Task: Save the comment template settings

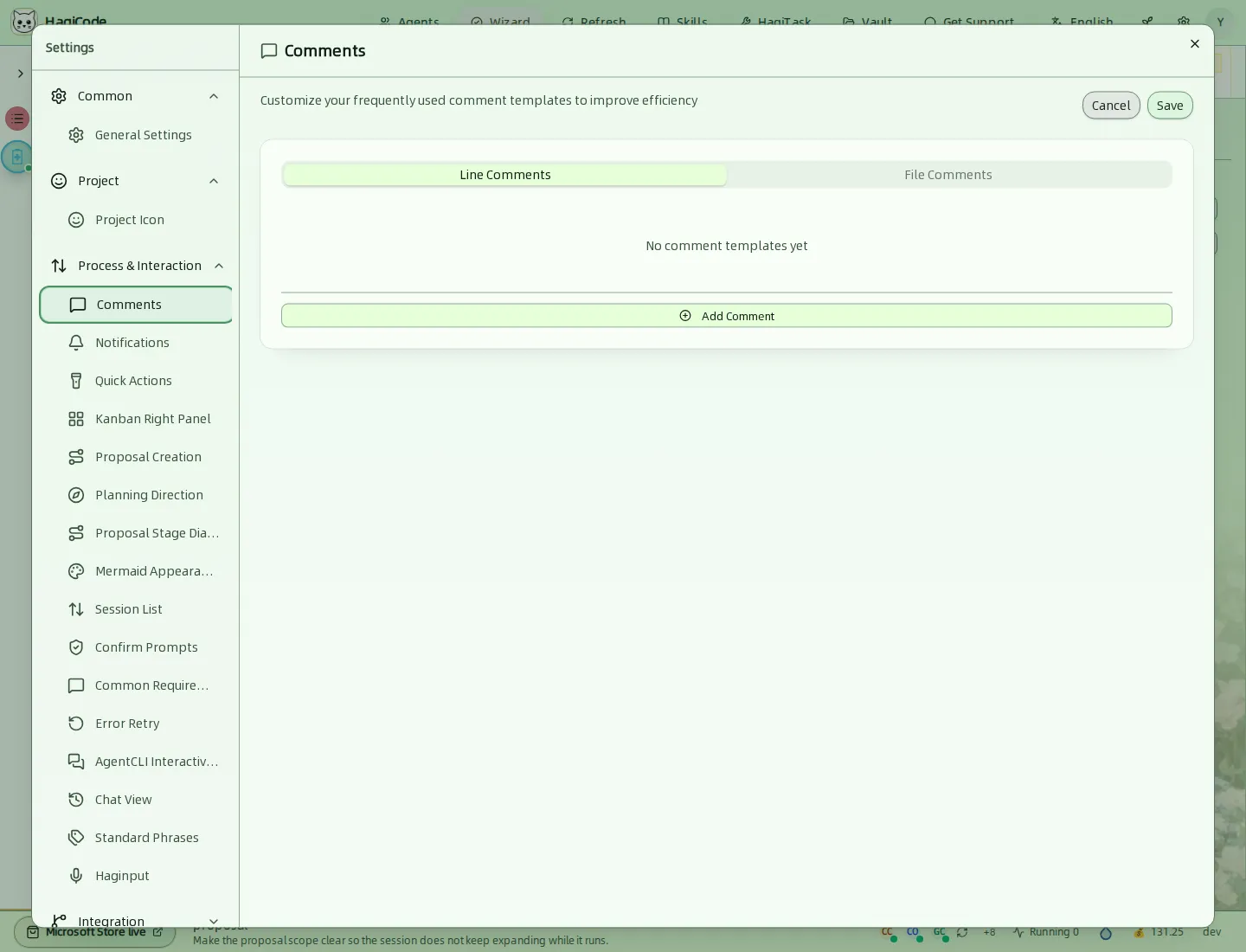Action: point(1170,106)
